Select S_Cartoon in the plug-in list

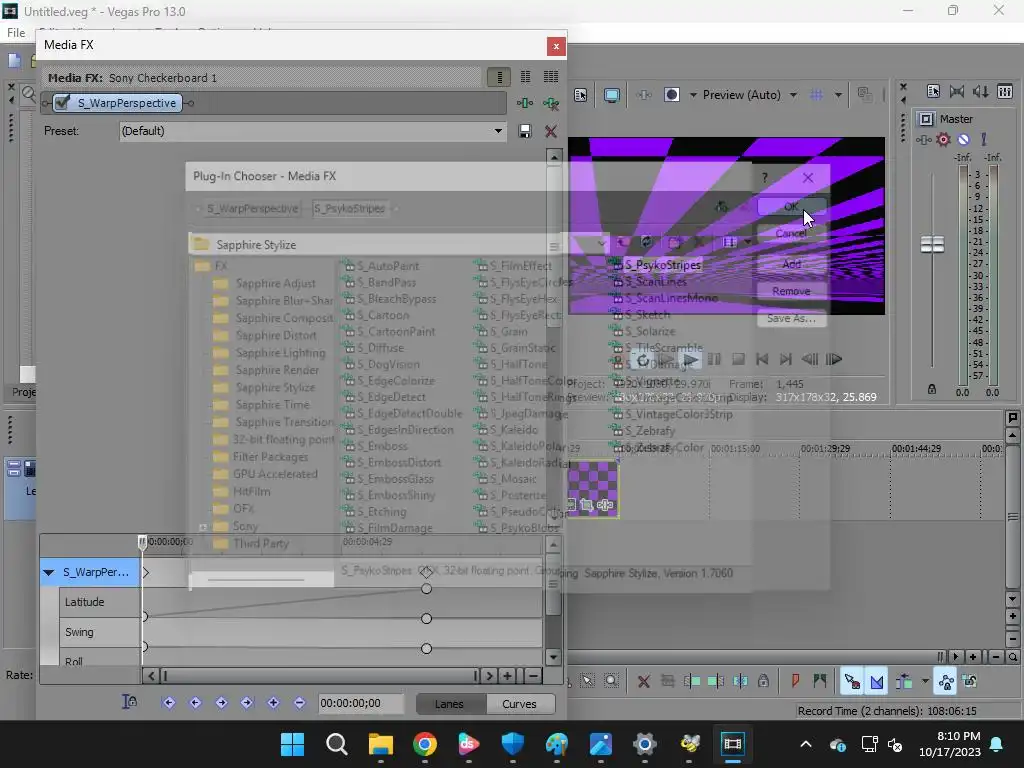[x=383, y=315]
